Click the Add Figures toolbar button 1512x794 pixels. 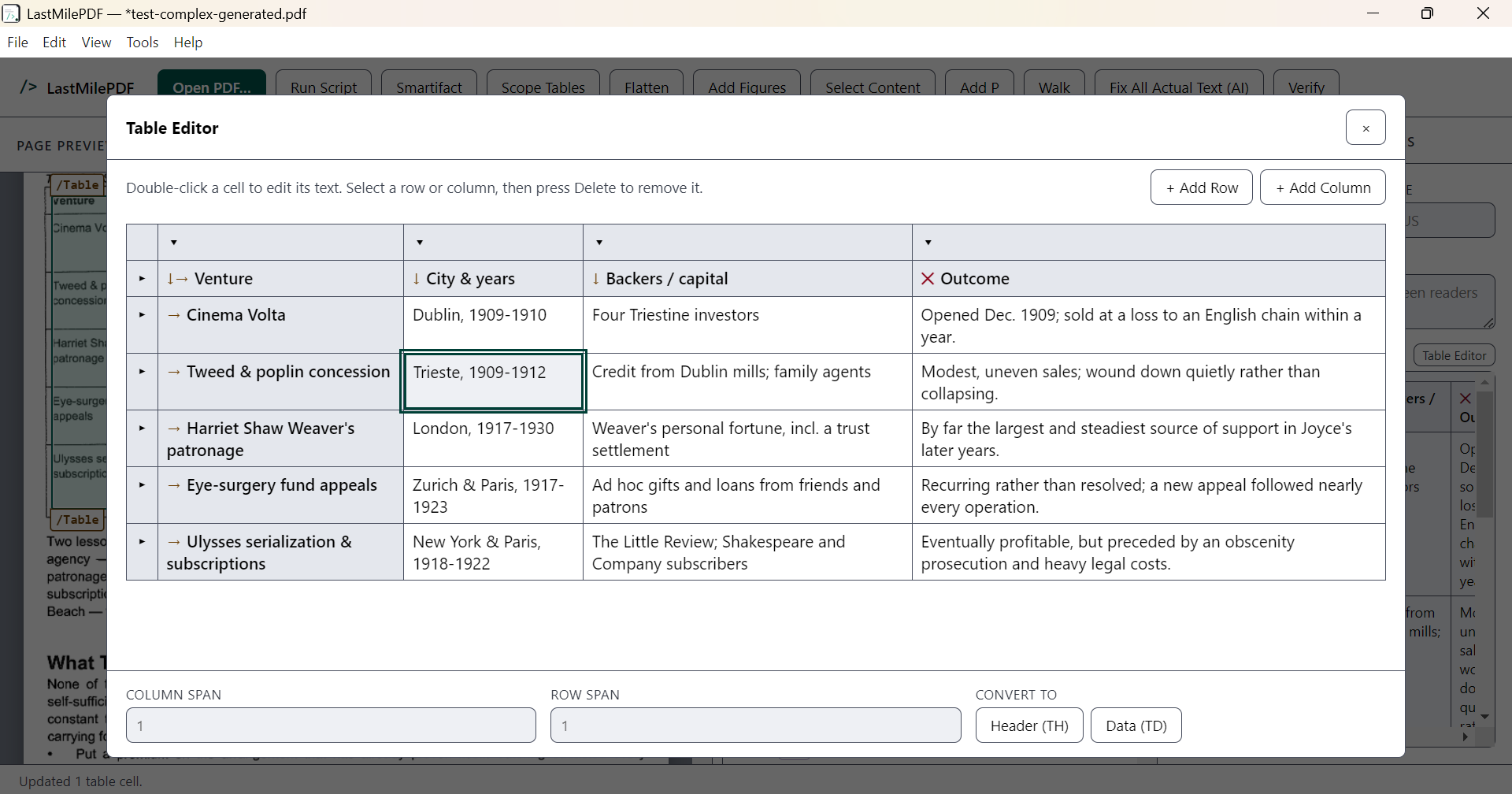[x=747, y=83]
